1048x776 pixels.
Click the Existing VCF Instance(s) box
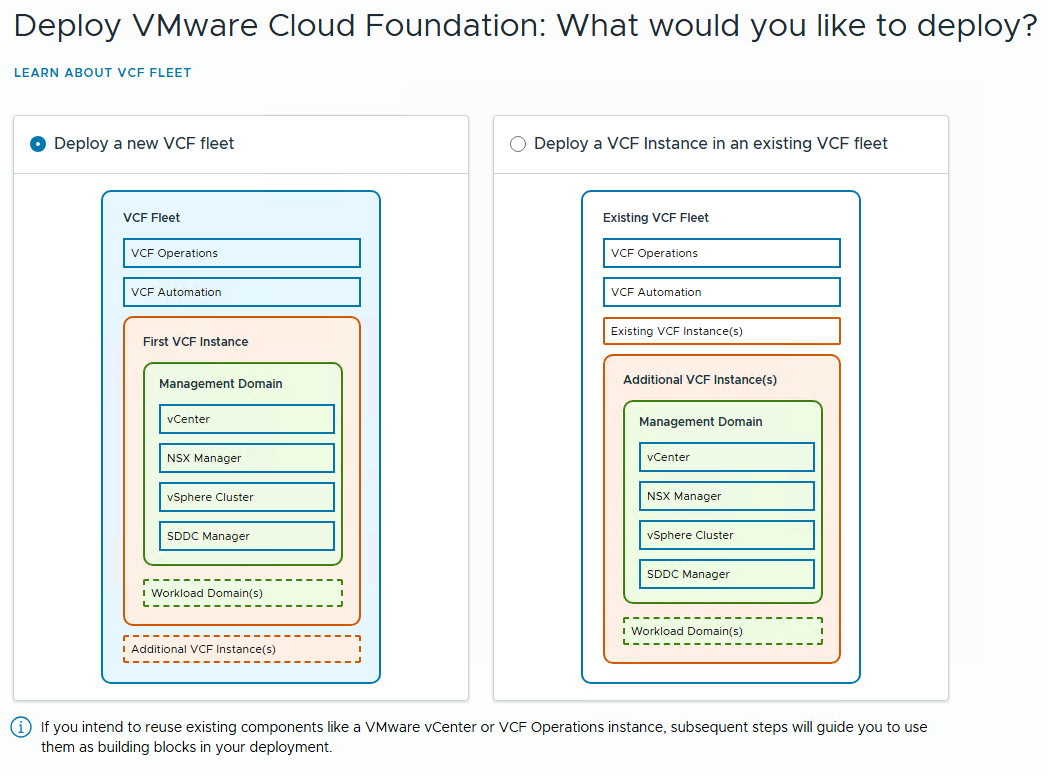coord(721,331)
